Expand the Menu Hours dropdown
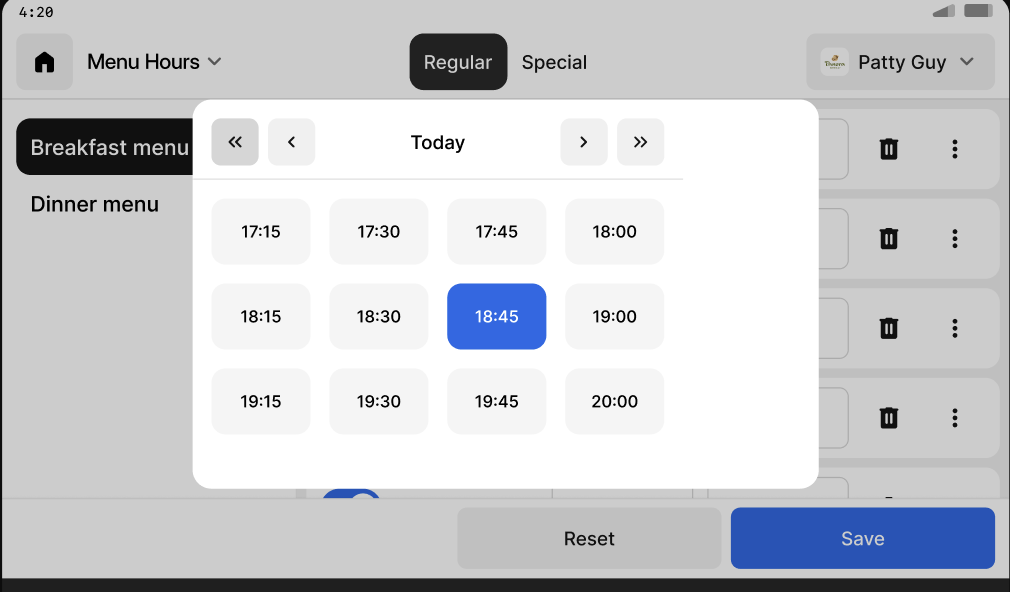1010x592 pixels. click(154, 62)
